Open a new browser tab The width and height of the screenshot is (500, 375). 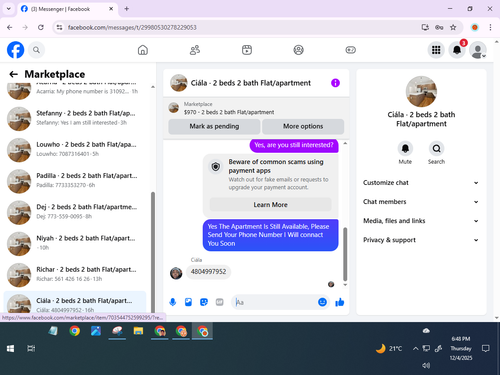click(x=127, y=9)
